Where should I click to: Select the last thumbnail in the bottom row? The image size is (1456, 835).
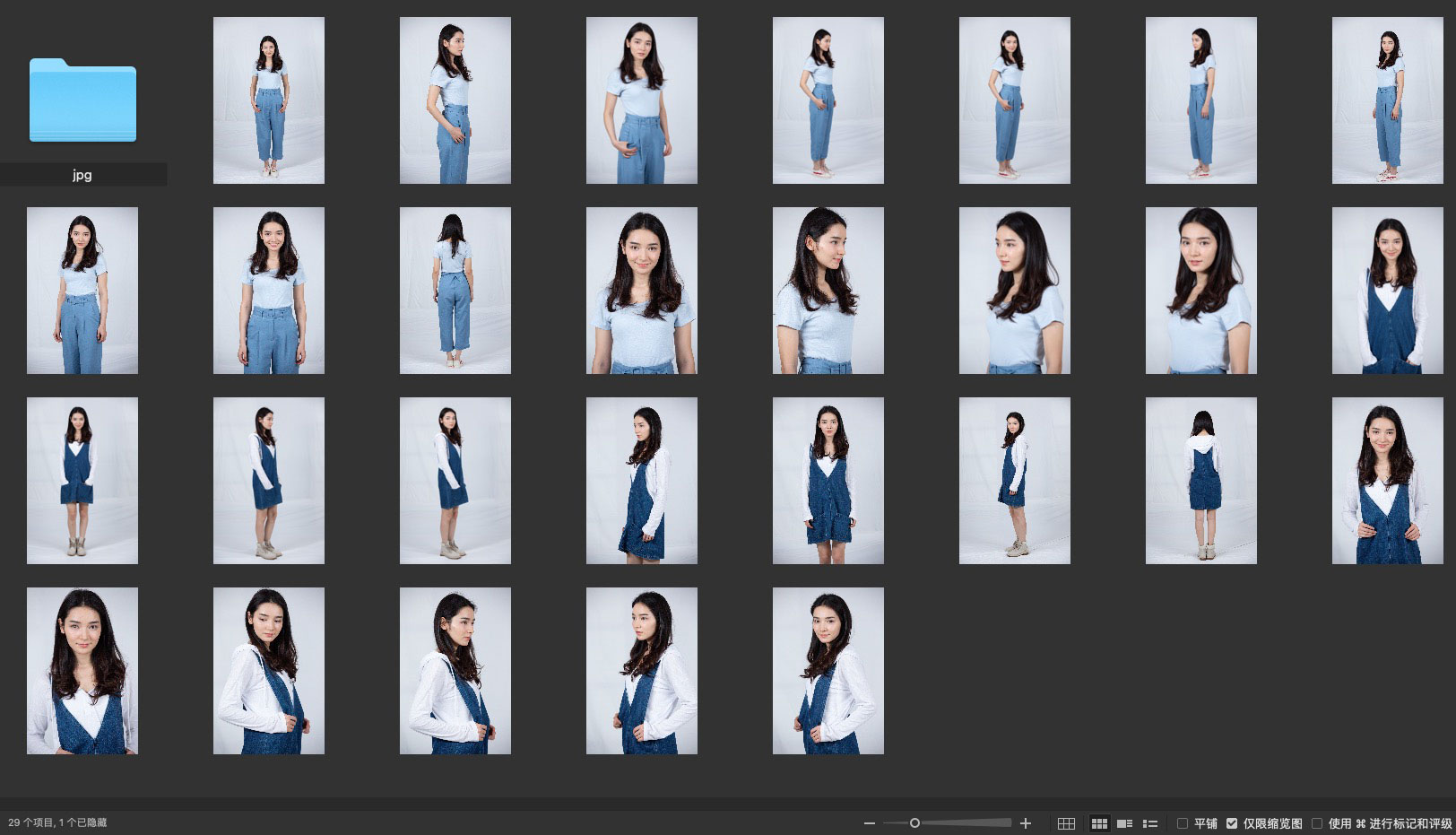tap(828, 671)
